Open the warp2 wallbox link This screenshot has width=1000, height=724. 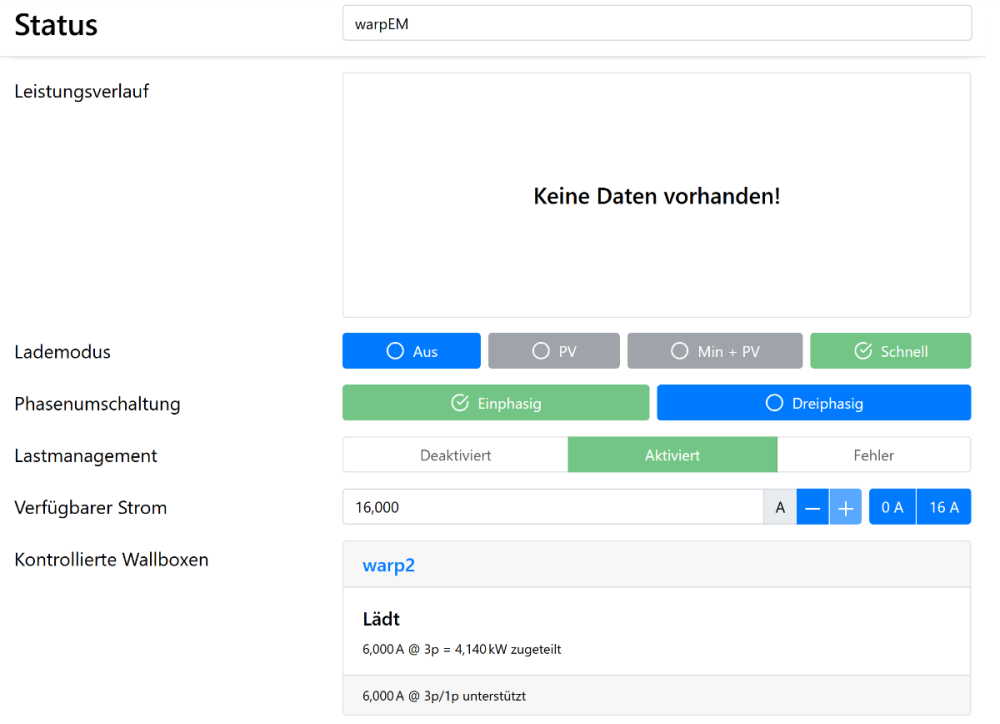point(388,565)
